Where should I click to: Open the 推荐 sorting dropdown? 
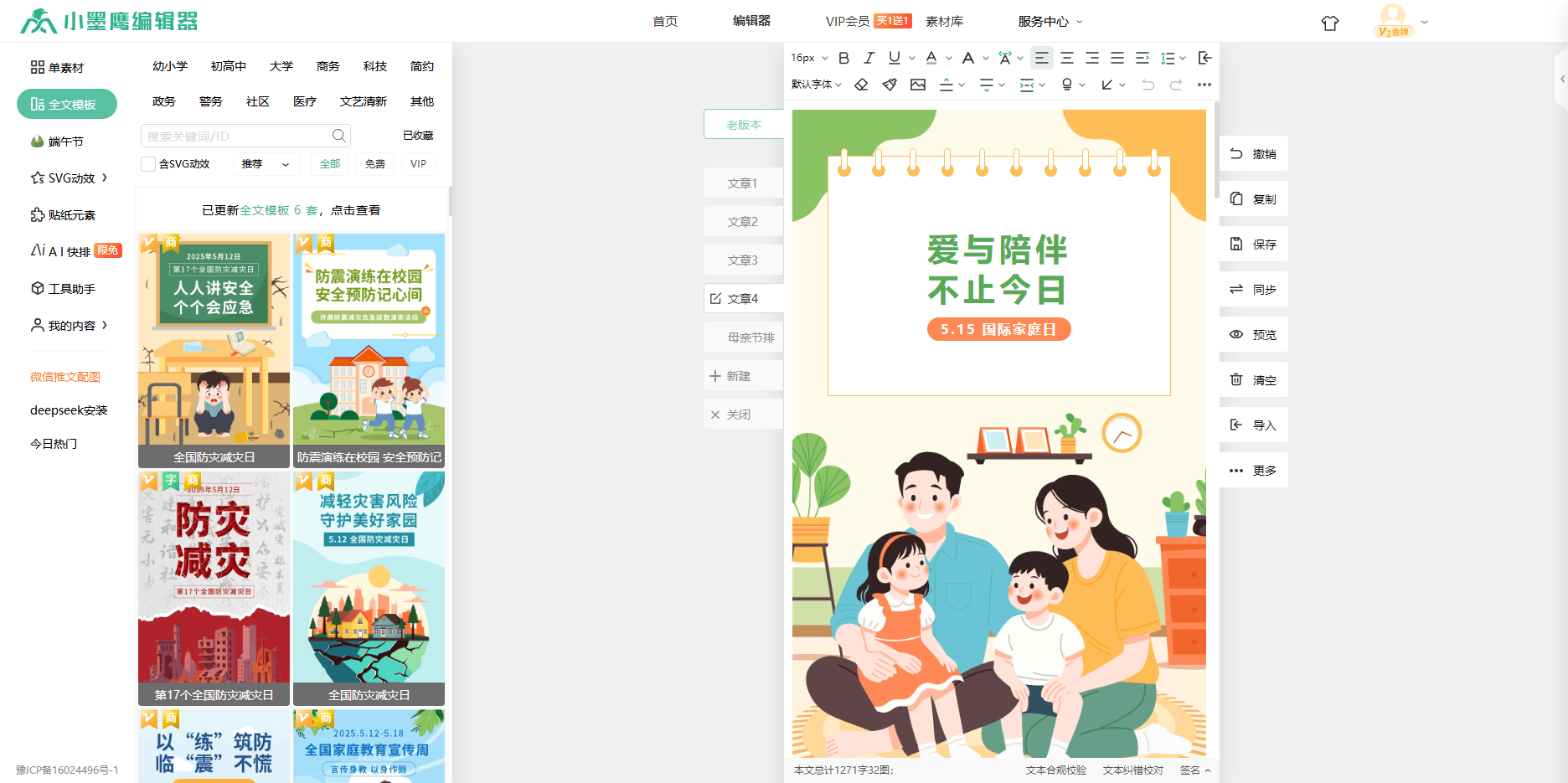point(265,164)
